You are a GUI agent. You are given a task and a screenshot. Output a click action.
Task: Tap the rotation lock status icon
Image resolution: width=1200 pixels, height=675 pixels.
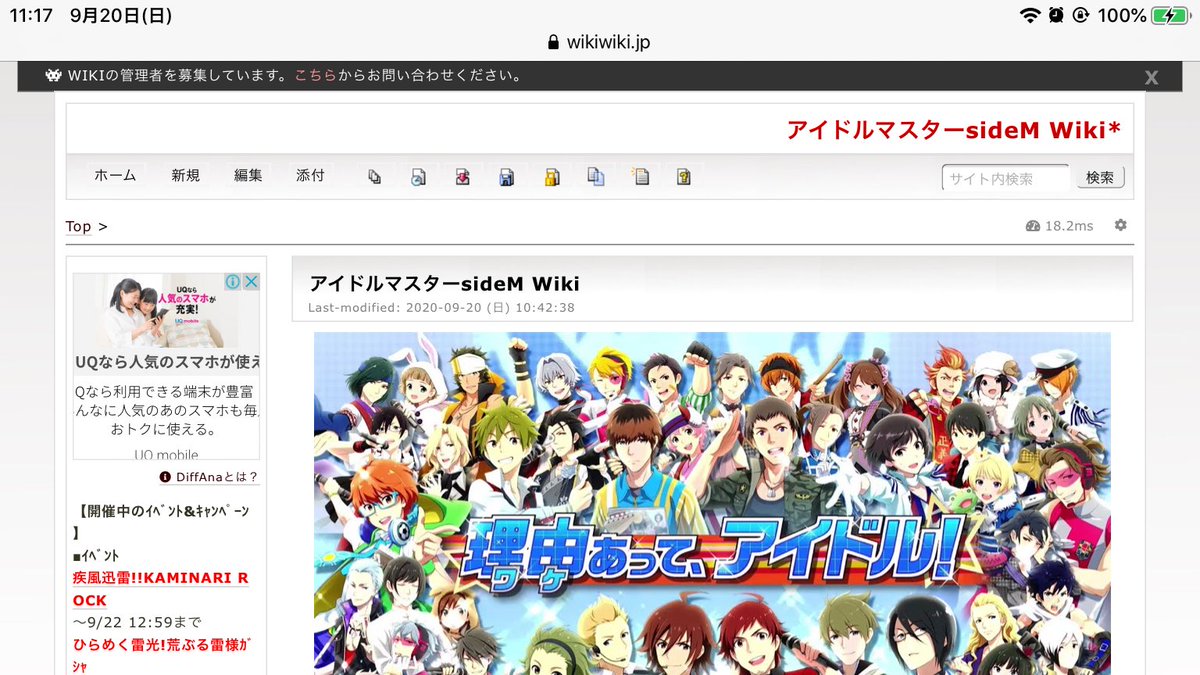coord(1080,15)
